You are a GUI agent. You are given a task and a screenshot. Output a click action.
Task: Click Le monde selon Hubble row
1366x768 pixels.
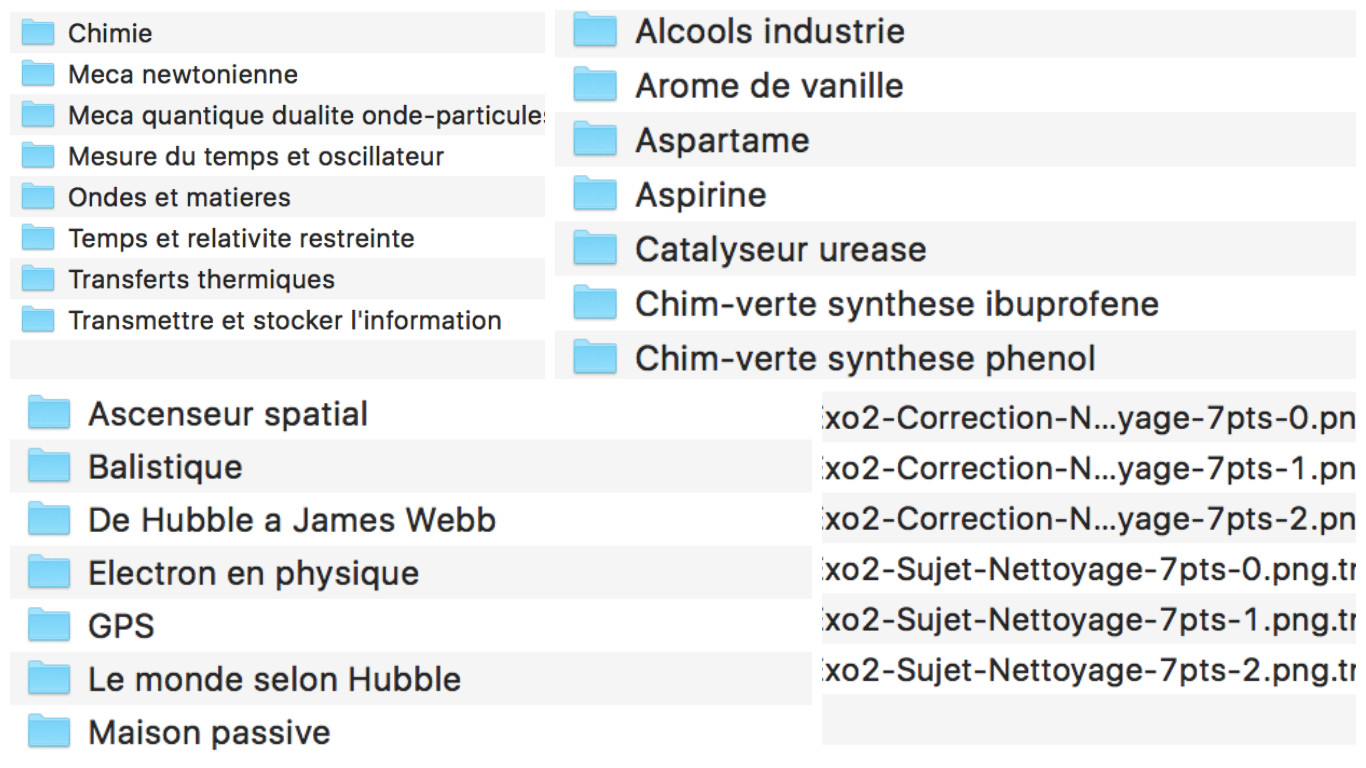tap(411, 678)
